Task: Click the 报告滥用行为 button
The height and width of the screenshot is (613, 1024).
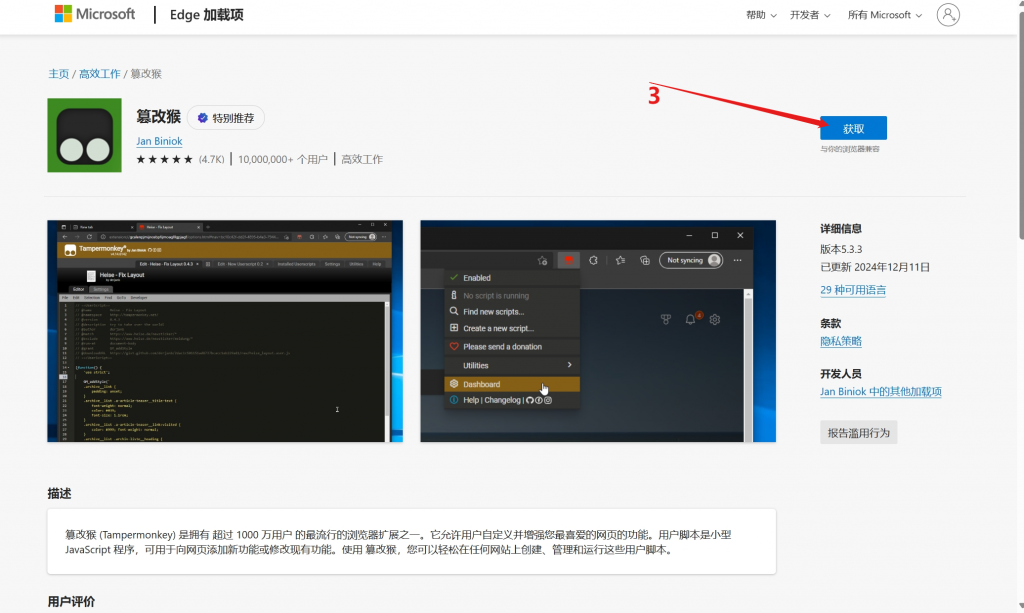Action: (x=858, y=432)
